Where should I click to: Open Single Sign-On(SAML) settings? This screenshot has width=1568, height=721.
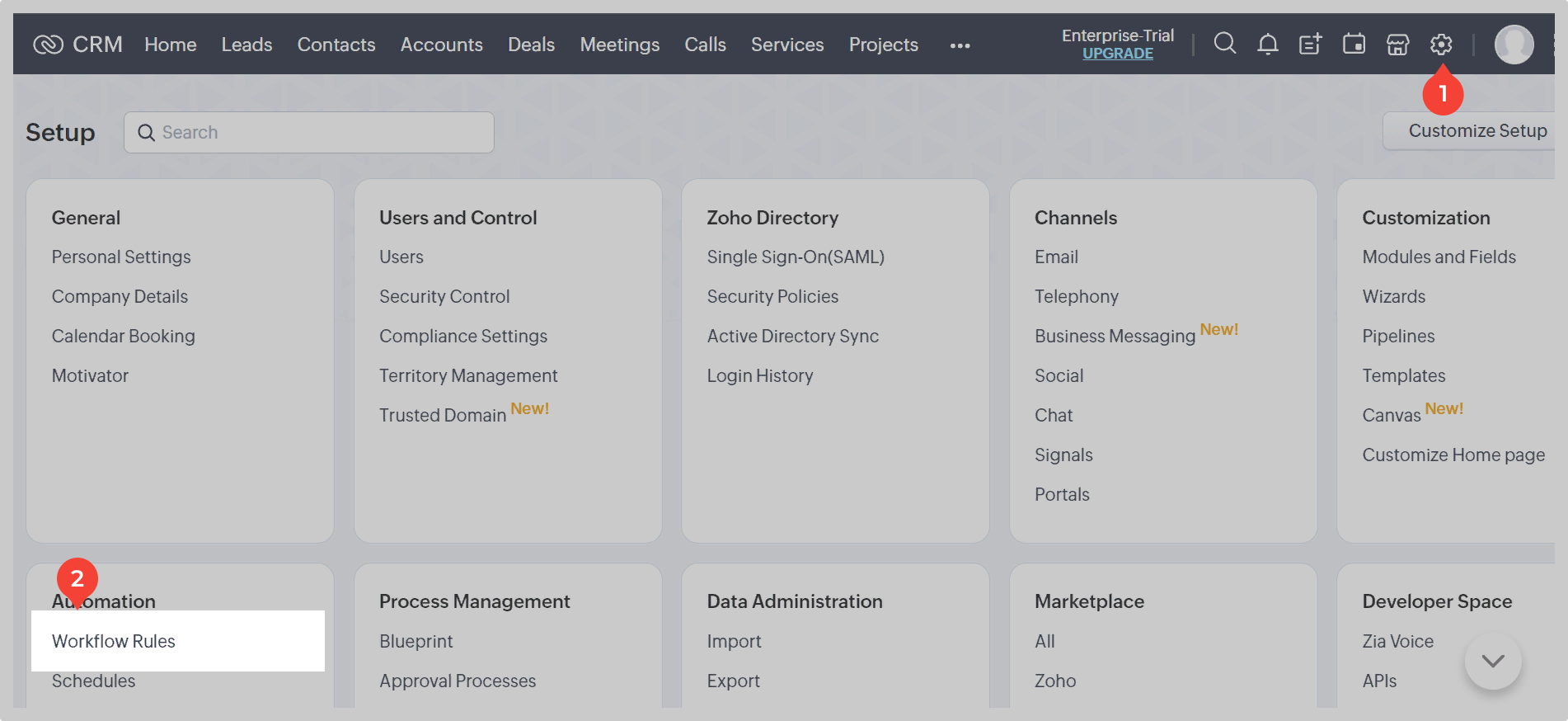(795, 257)
